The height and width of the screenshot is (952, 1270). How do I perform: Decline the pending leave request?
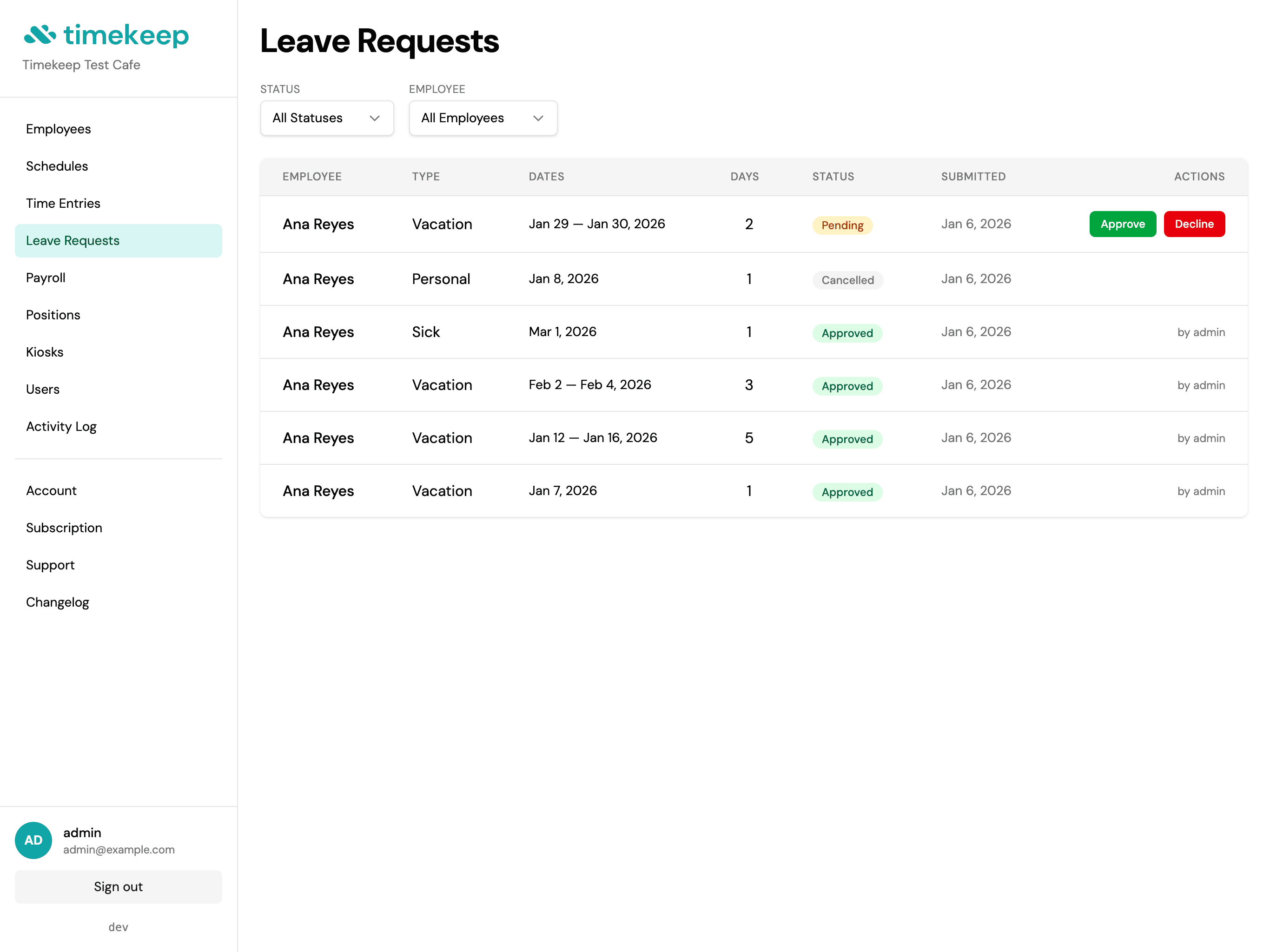(x=1194, y=224)
